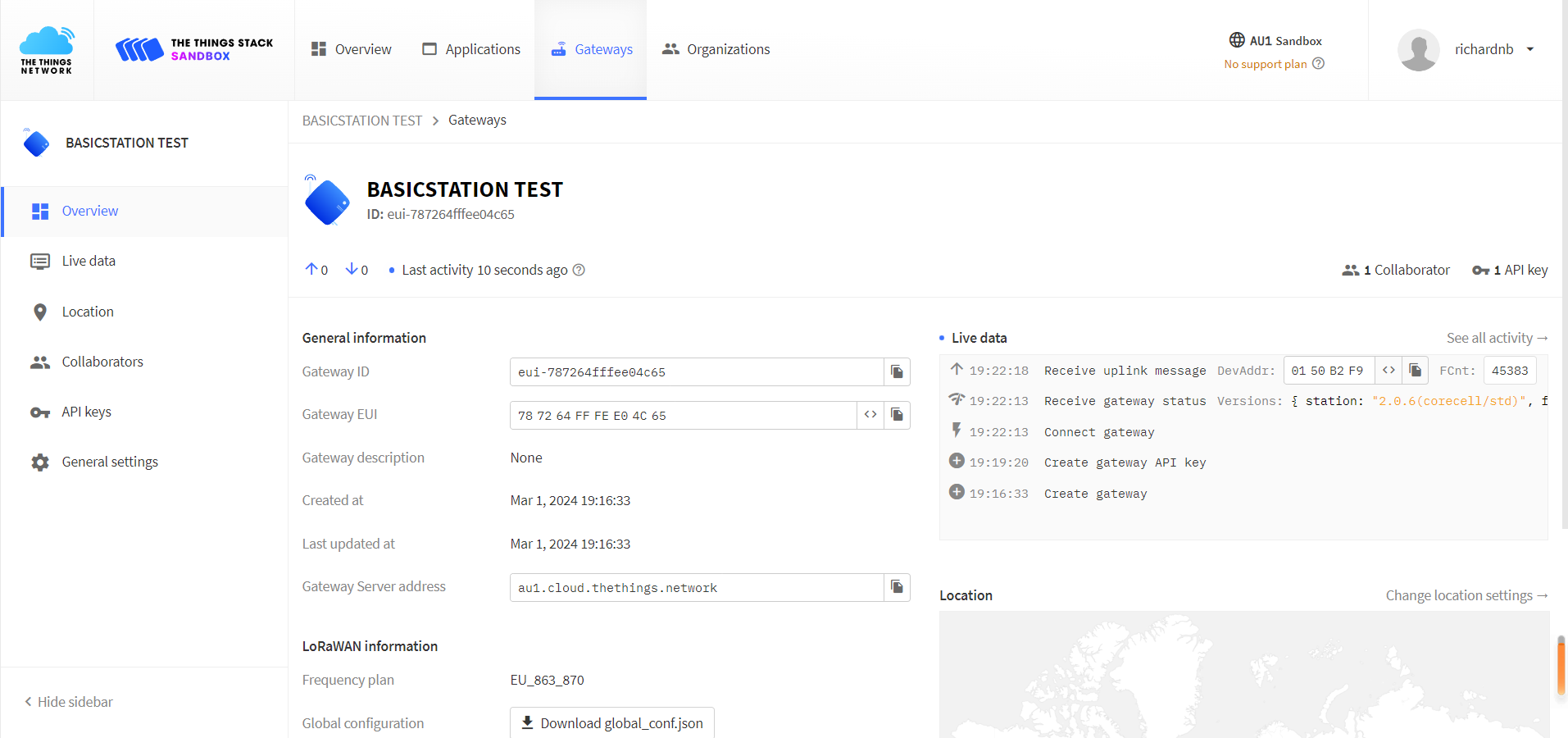Hide the sidebar
The height and width of the screenshot is (738, 1568).
coord(69,702)
